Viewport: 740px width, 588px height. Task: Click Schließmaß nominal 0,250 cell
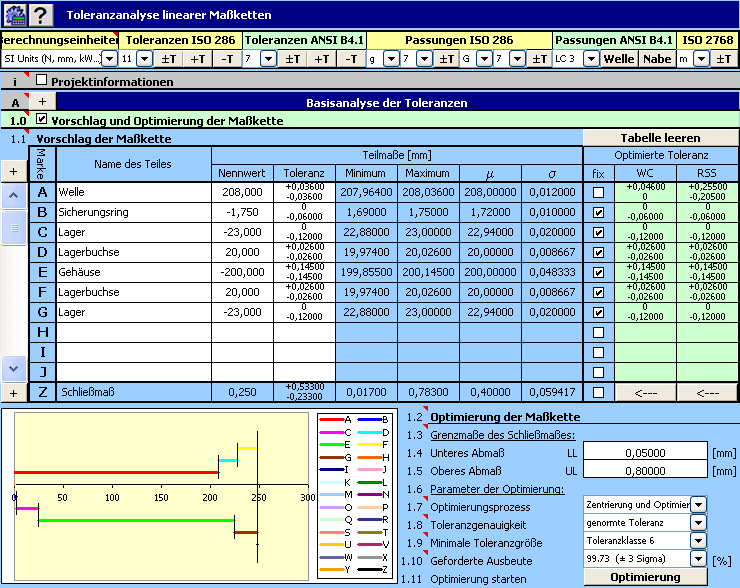point(243,392)
